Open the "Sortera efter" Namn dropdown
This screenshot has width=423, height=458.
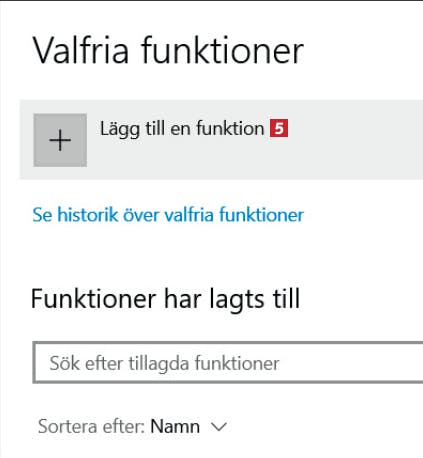[x=133, y=427]
